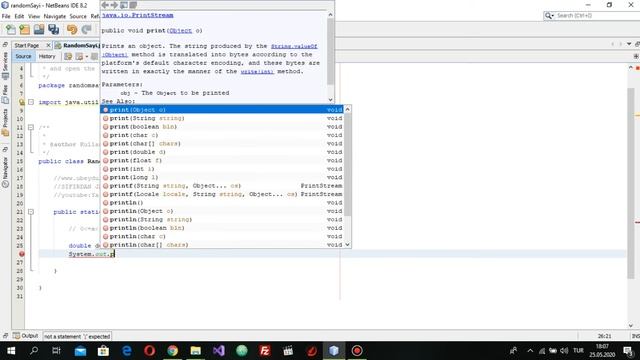This screenshot has height=360, width=640.
Task: Switch to the Start Page tab
Action: tap(27, 45)
